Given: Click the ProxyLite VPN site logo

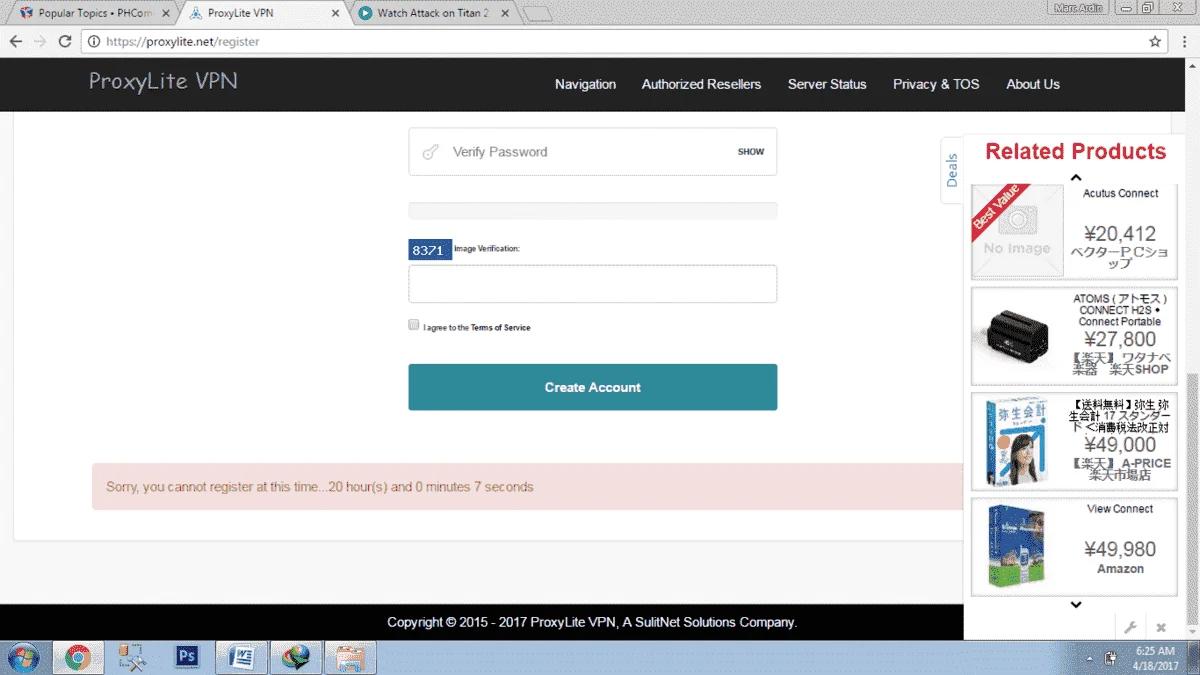Looking at the screenshot, I should pos(163,81).
